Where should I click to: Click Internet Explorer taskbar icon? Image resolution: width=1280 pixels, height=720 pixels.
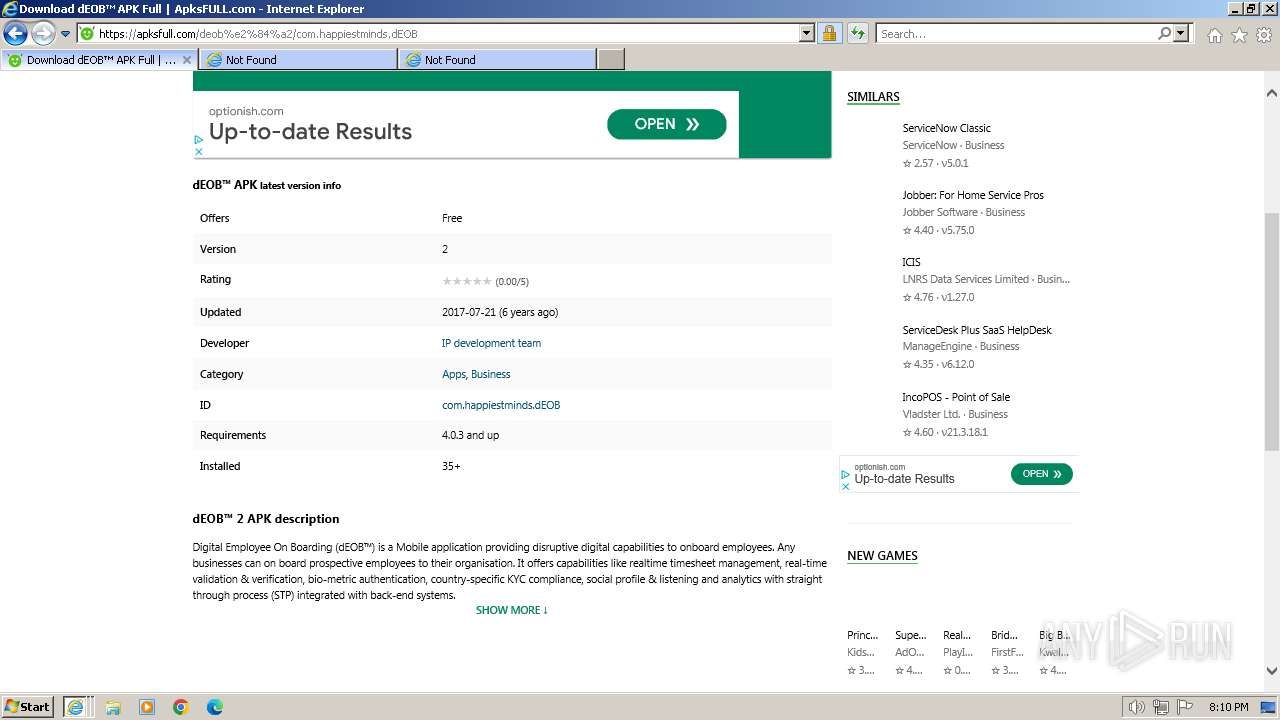(77, 707)
